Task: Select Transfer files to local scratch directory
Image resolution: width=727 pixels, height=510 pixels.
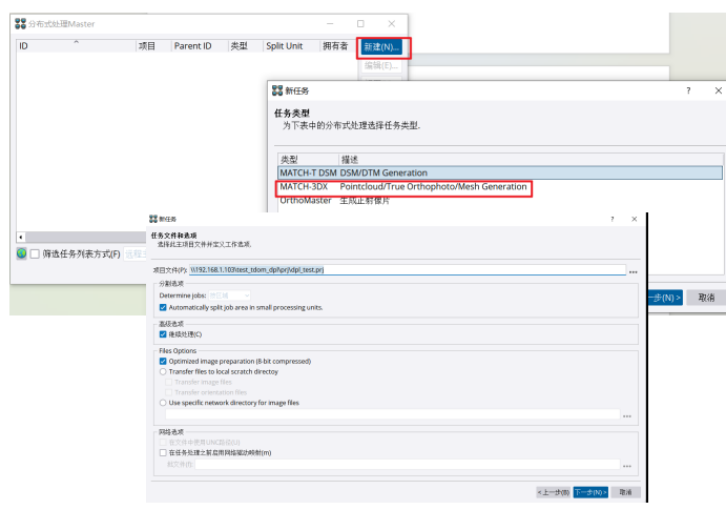Action: [x=163, y=371]
